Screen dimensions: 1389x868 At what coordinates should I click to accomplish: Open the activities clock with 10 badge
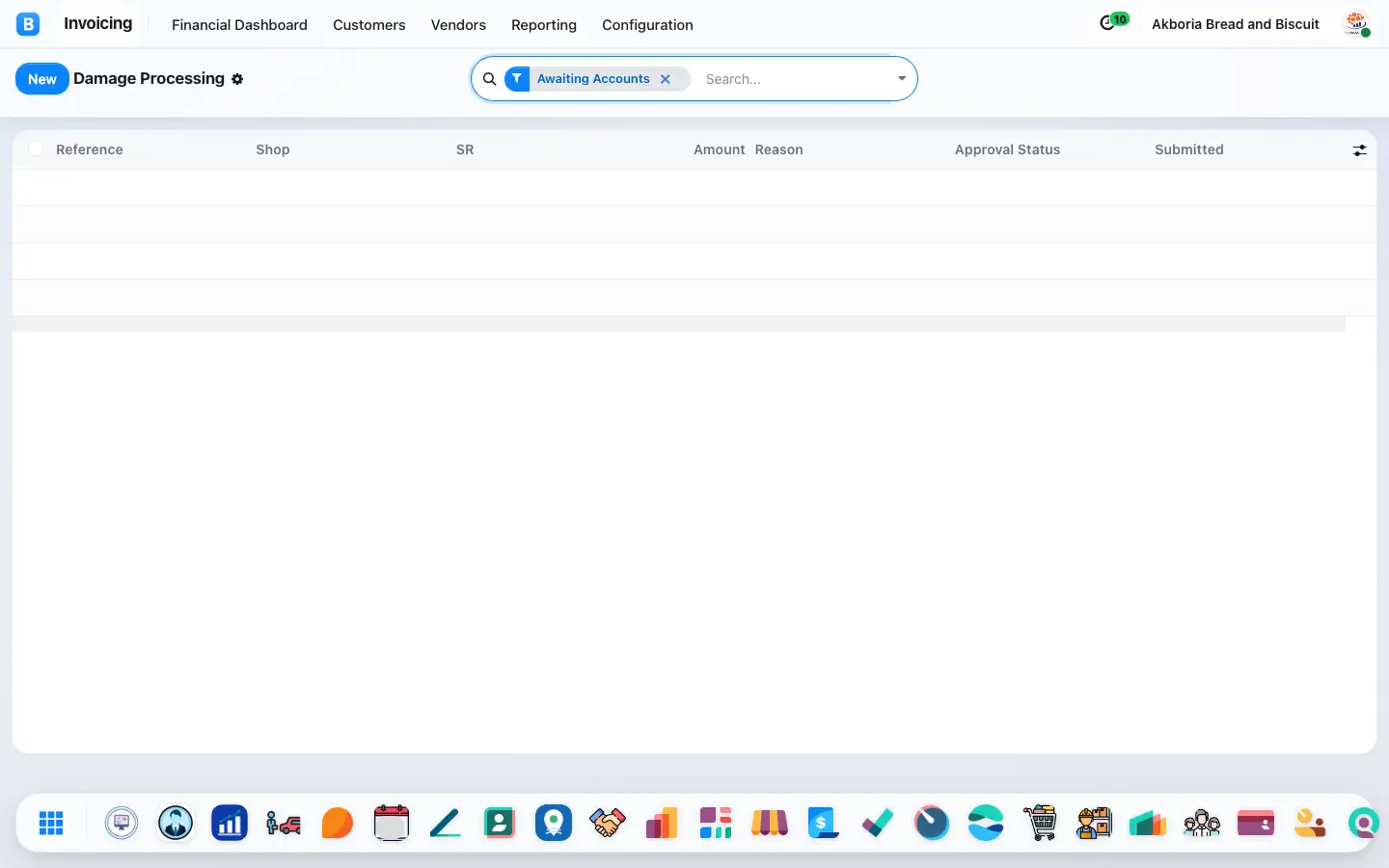1113,22
